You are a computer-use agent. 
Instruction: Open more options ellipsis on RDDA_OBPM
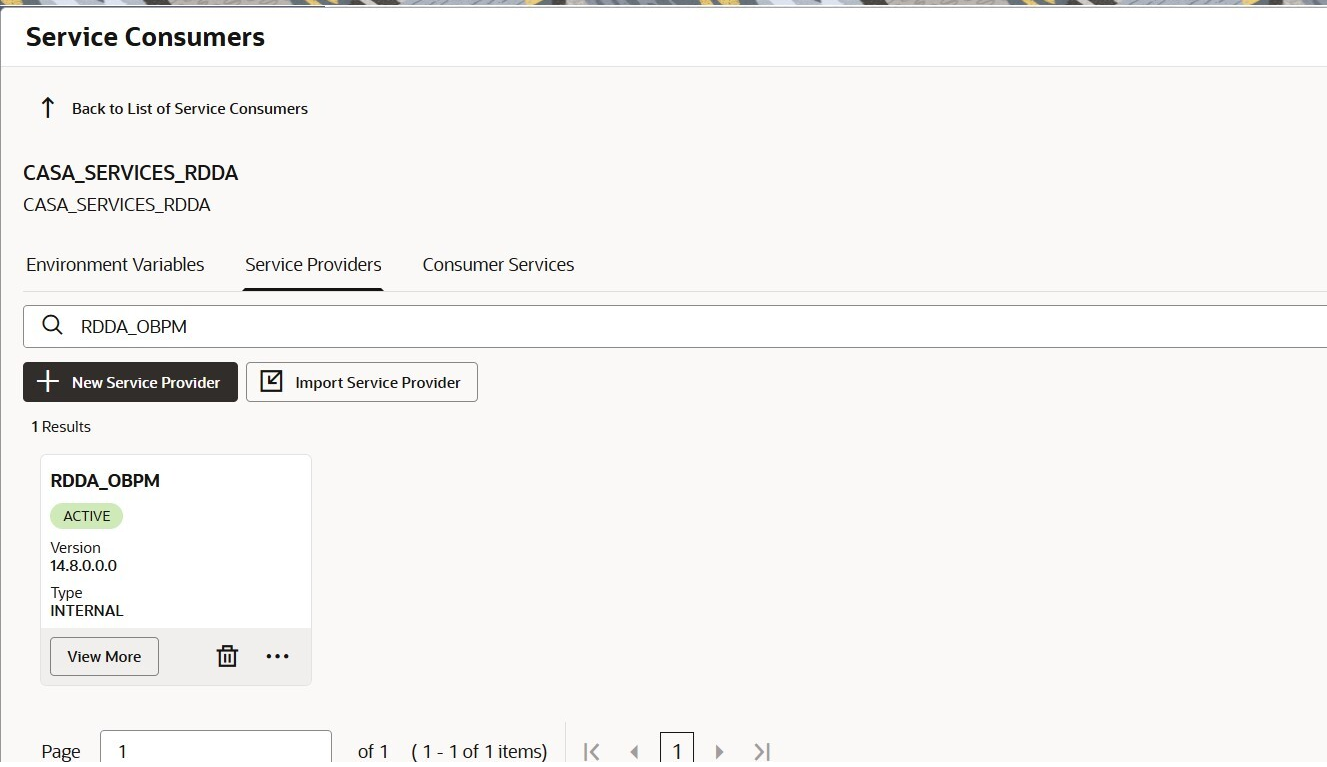pyautogui.click(x=277, y=656)
